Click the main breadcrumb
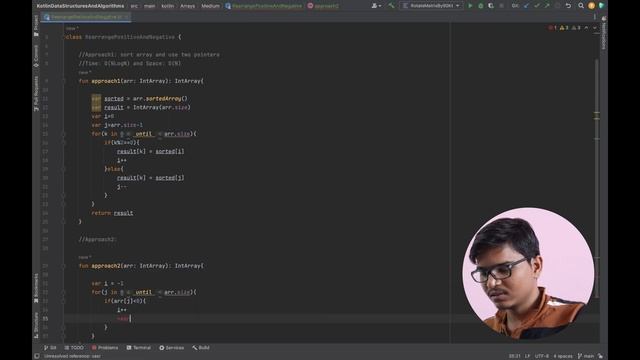Image resolution: width=640 pixels, height=360 pixels. click(149, 6)
